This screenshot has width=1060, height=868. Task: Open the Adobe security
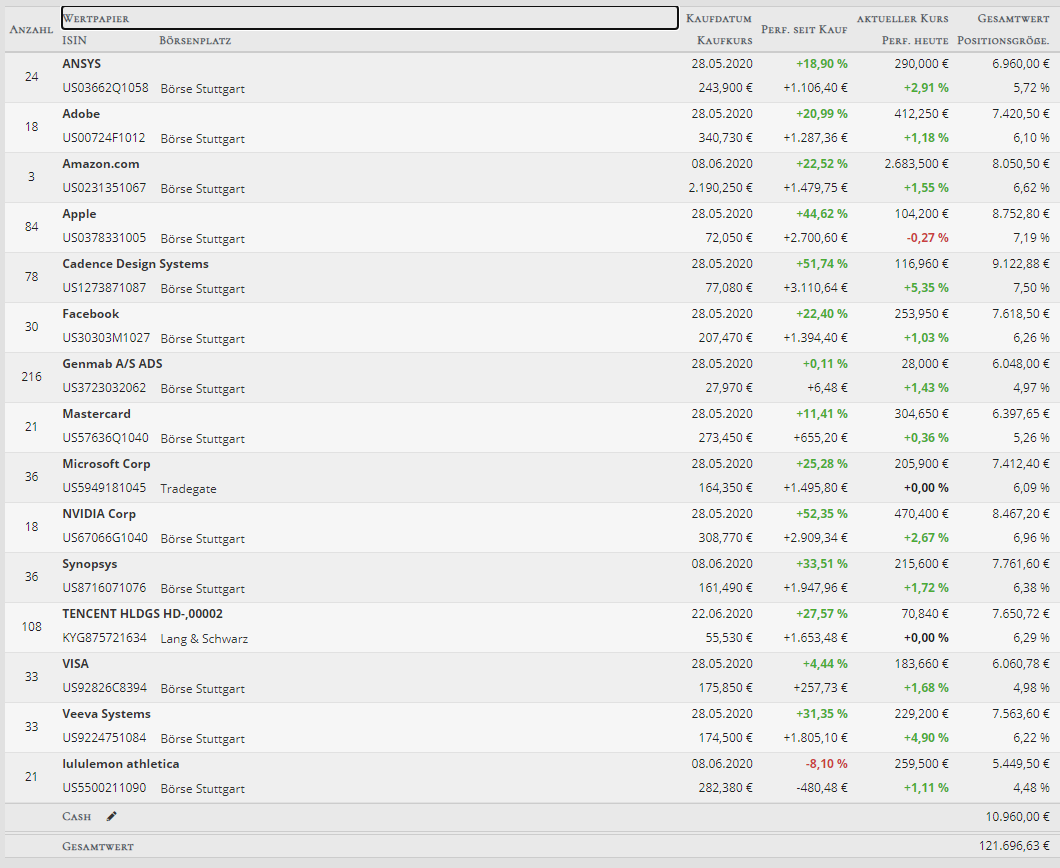(81, 114)
